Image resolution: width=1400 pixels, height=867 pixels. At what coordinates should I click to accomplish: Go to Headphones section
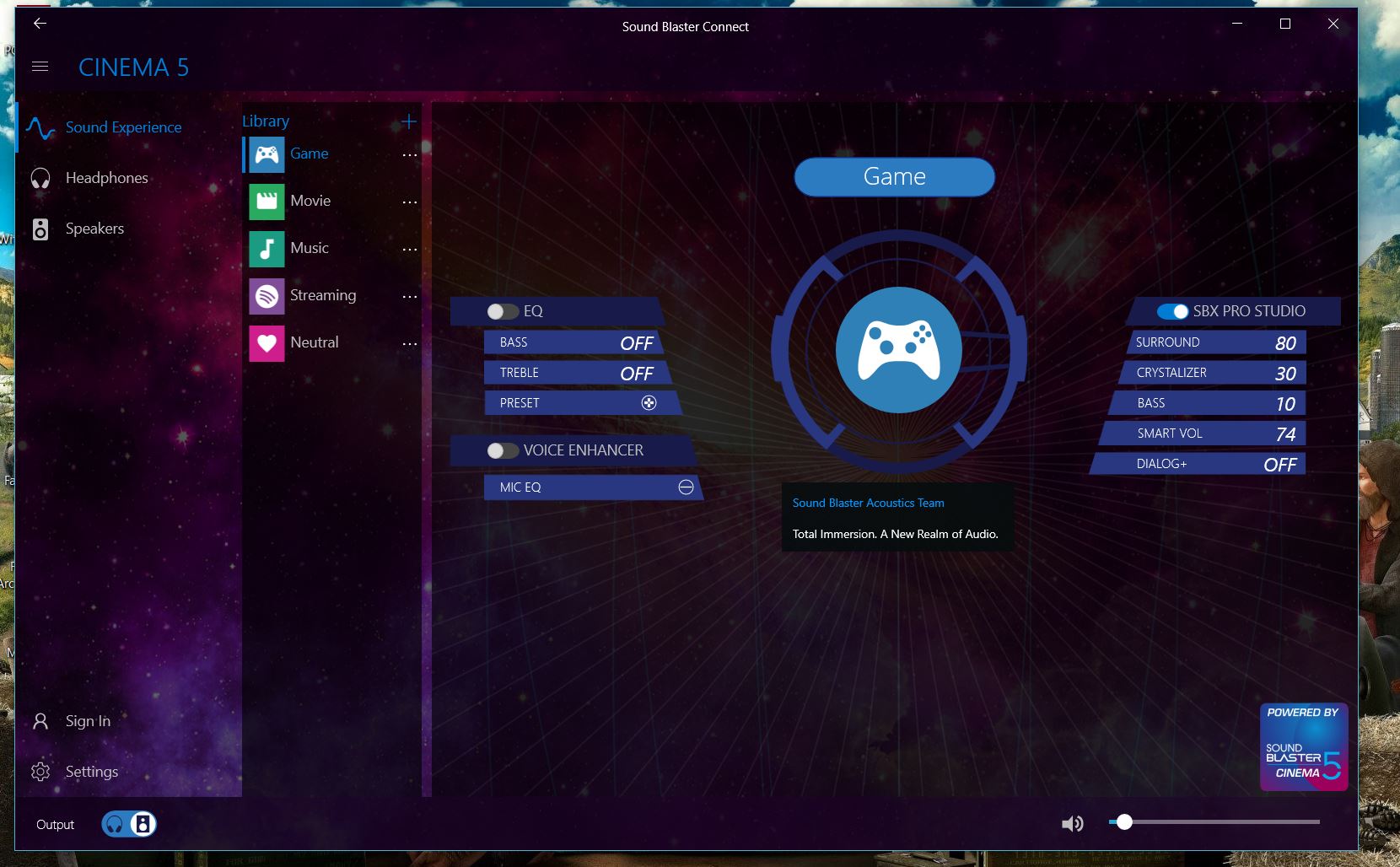[106, 178]
